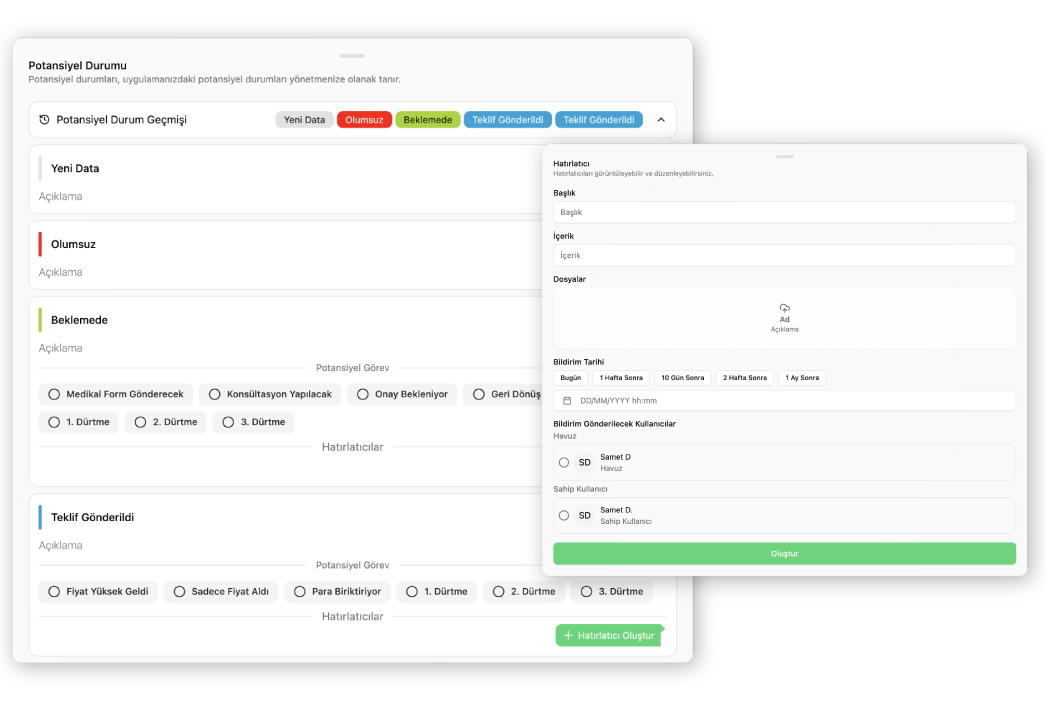1045x701 pixels.
Task: Click the calendar icon in the date field
Action: click(567, 401)
